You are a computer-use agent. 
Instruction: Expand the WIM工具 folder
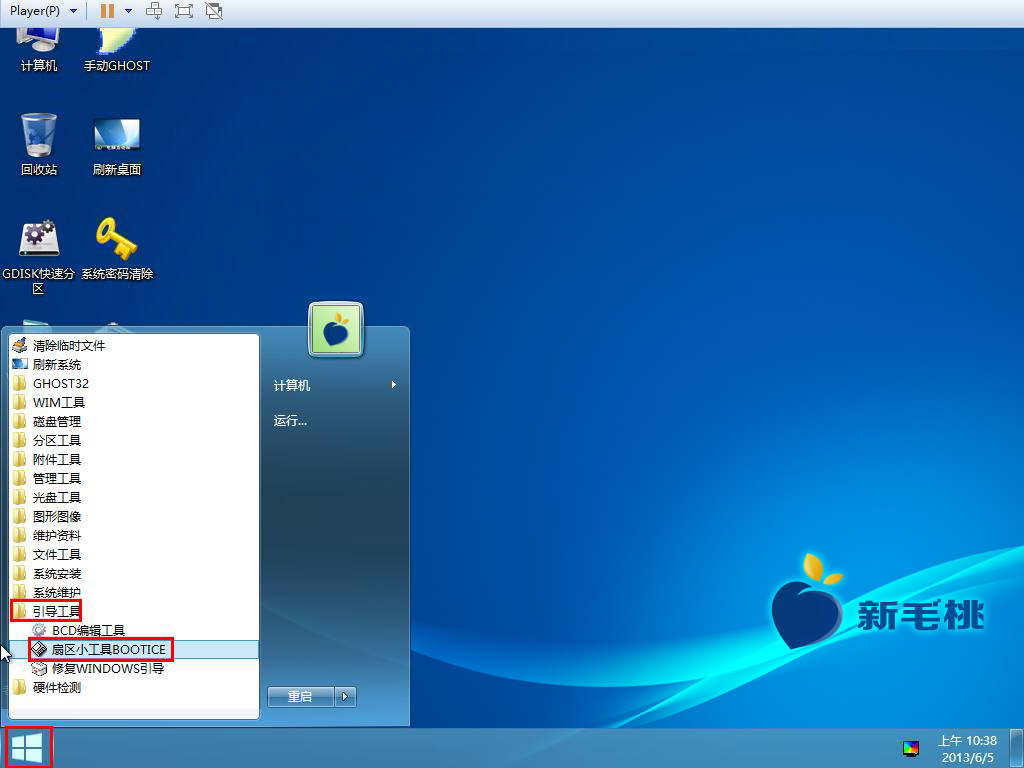click(x=134, y=402)
